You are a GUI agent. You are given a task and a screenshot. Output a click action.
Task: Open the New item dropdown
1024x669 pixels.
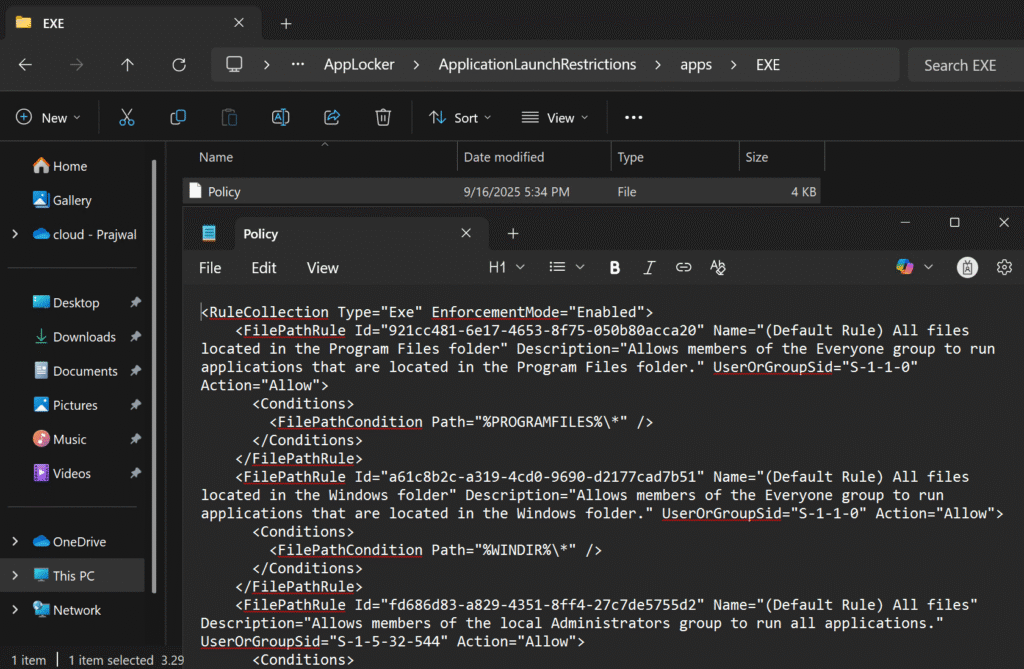48,118
